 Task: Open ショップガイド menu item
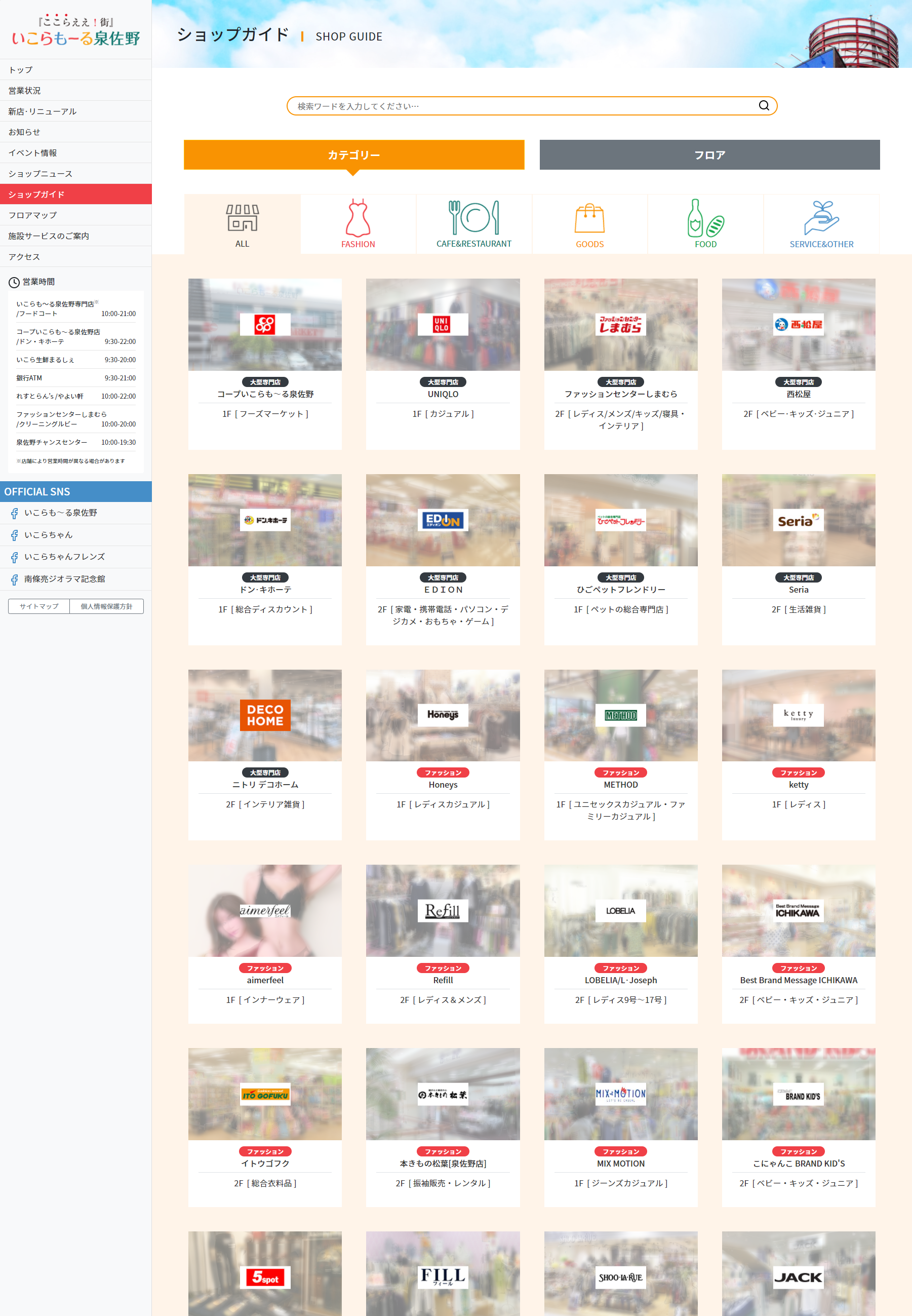click(76, 195)
